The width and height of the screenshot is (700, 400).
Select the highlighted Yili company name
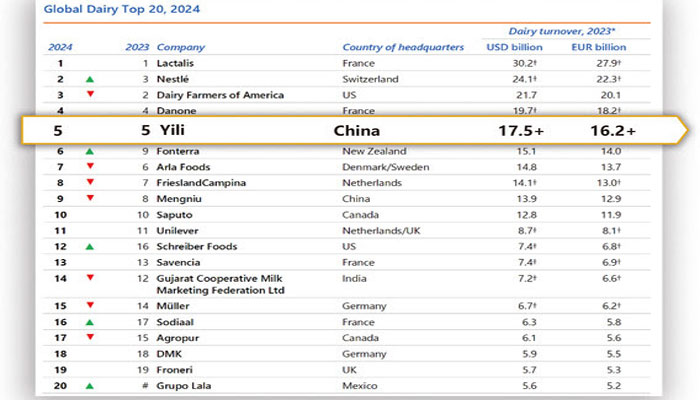(x=176, y=130)
